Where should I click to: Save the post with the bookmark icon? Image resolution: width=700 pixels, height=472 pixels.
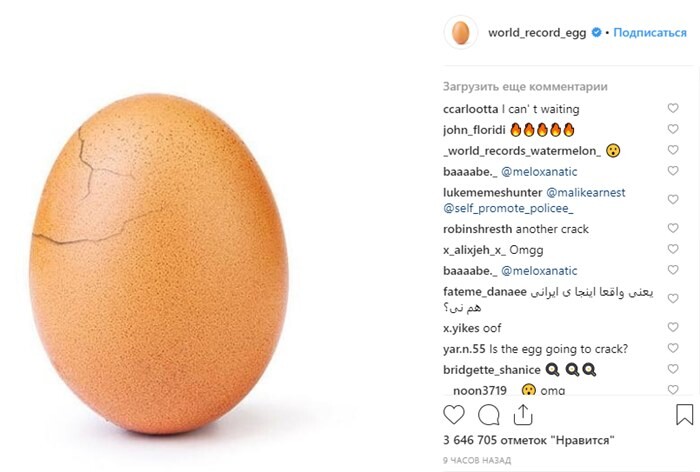point(684,415)
